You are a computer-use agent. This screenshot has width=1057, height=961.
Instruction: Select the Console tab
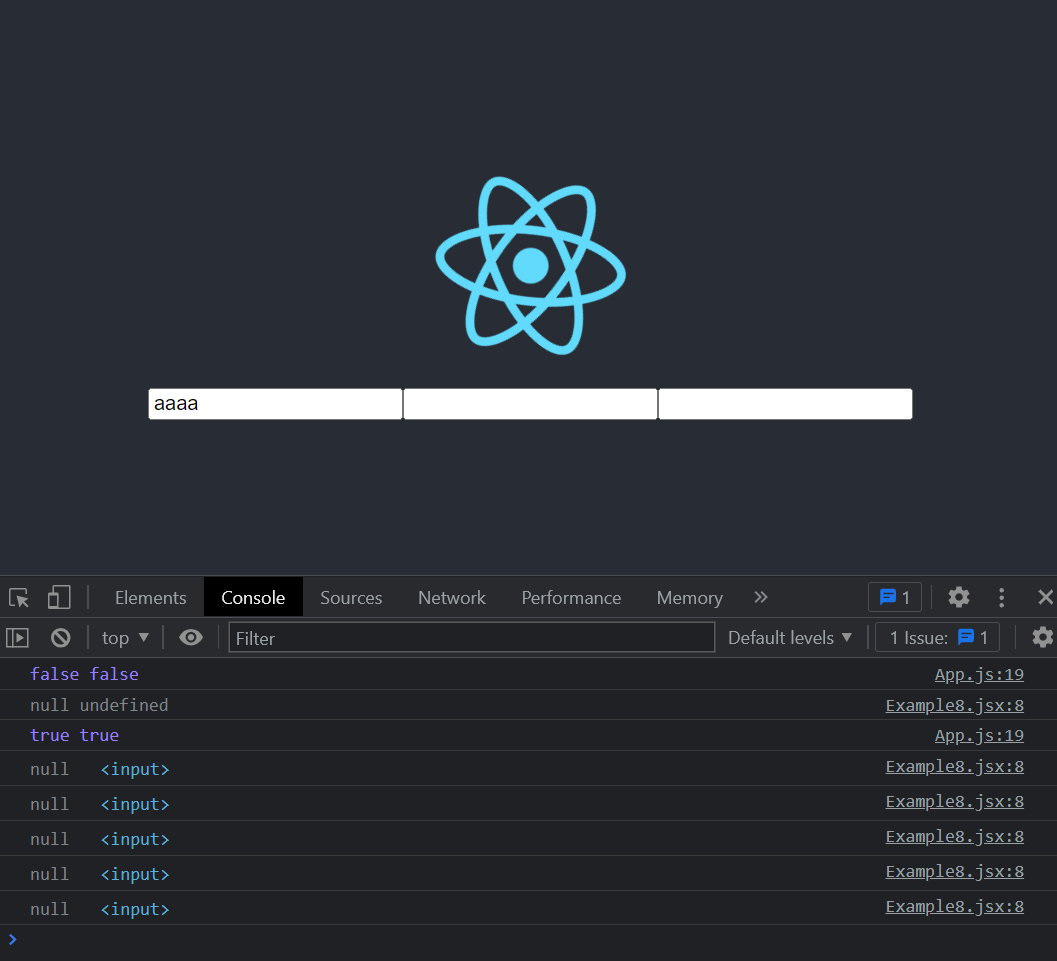point(253,598)
